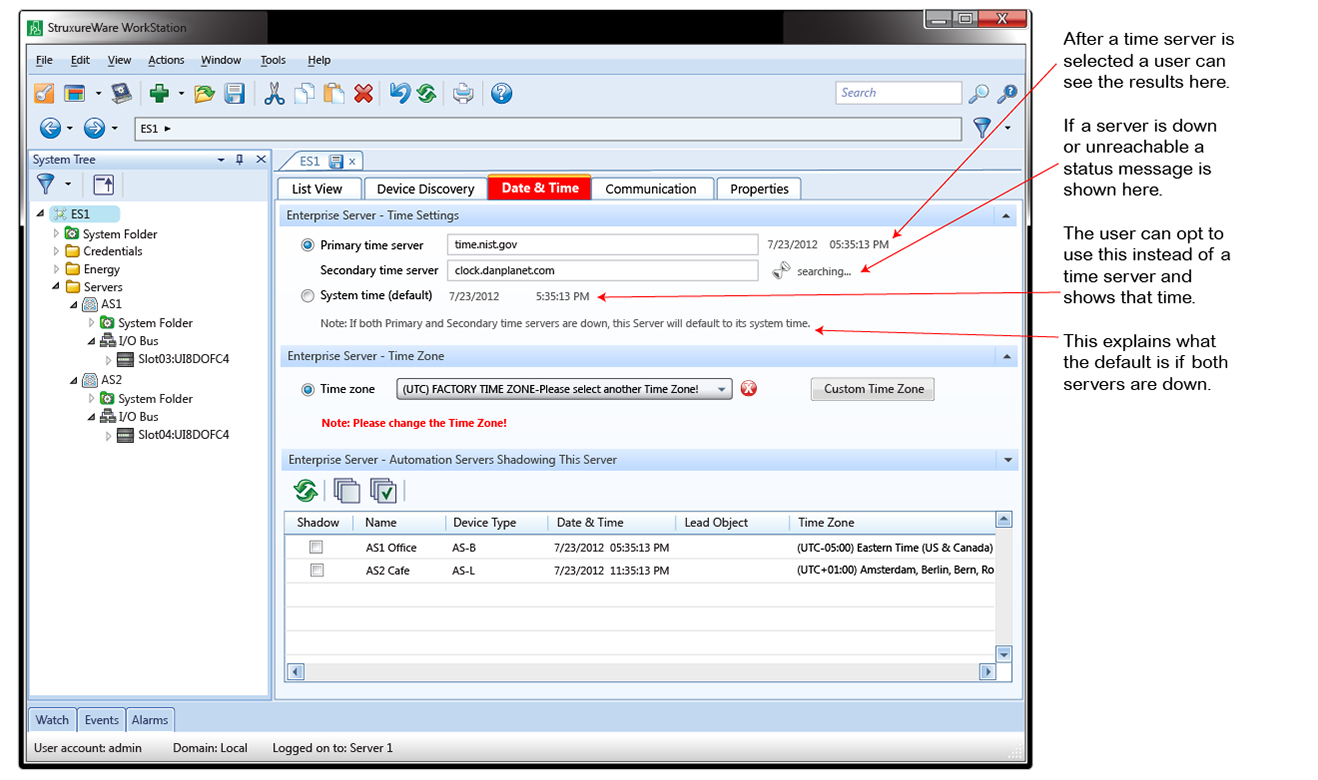This screenshot has width=1318, height=780.
Task: Close the System Tree panel
Action: 261,160
